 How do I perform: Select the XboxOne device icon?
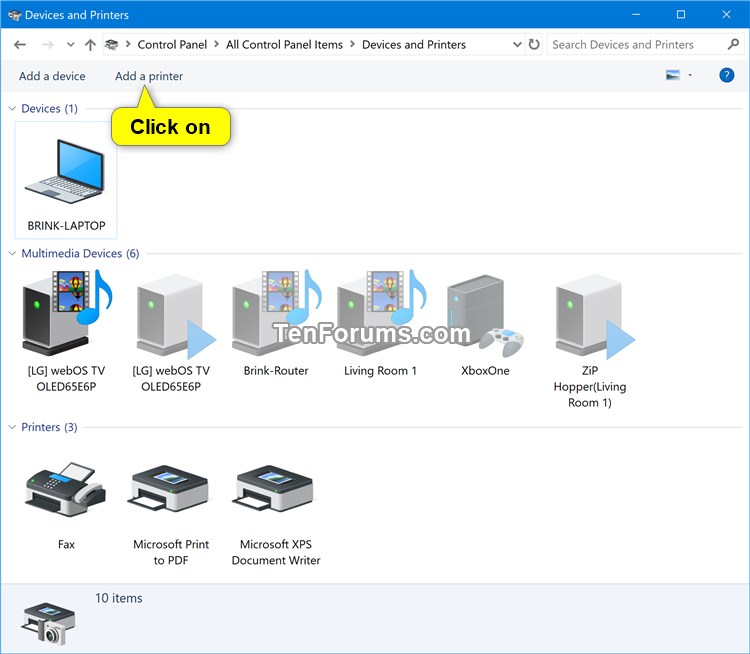[x=485, y=316]
